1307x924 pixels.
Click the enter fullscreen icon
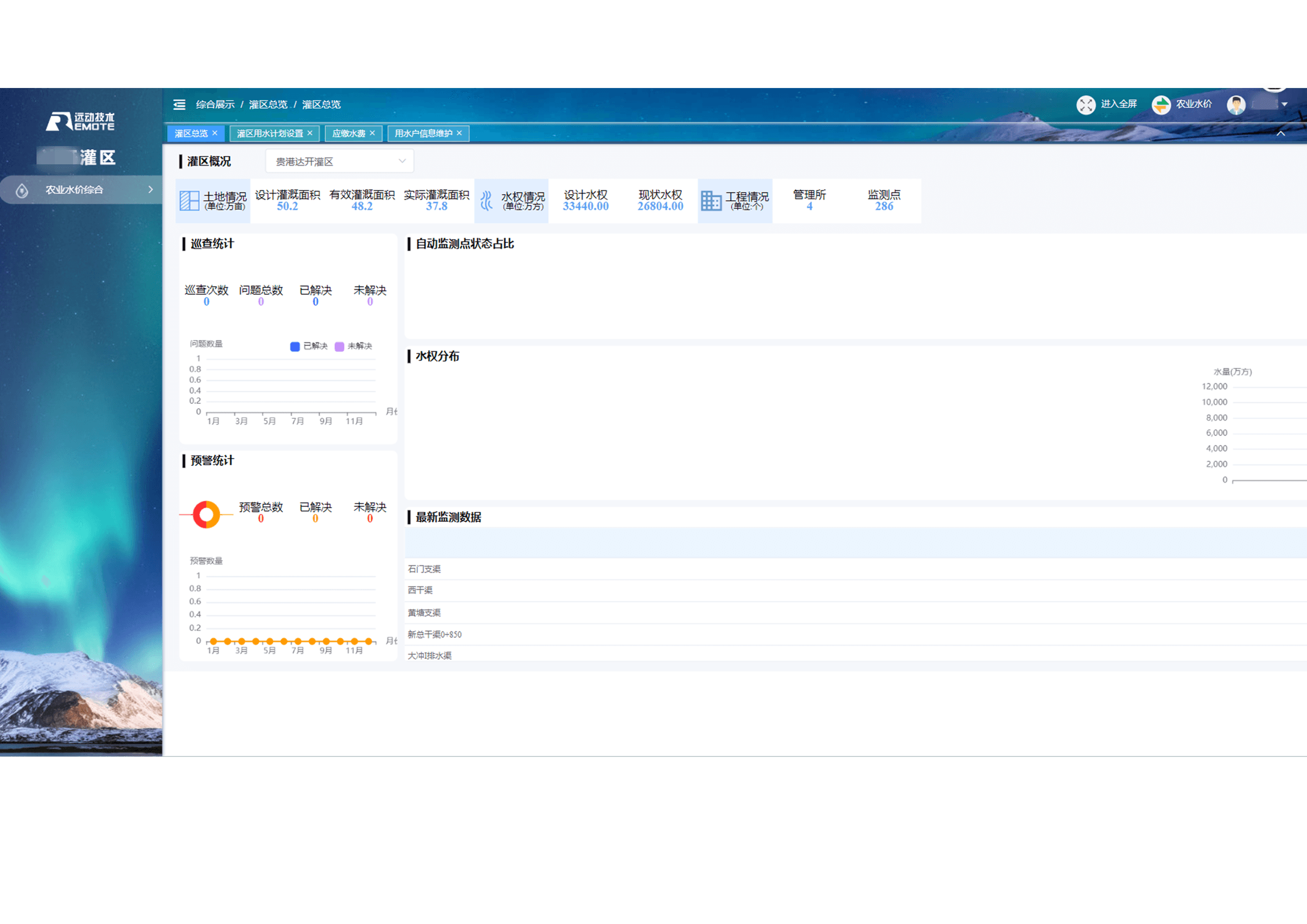point(1086,105)
